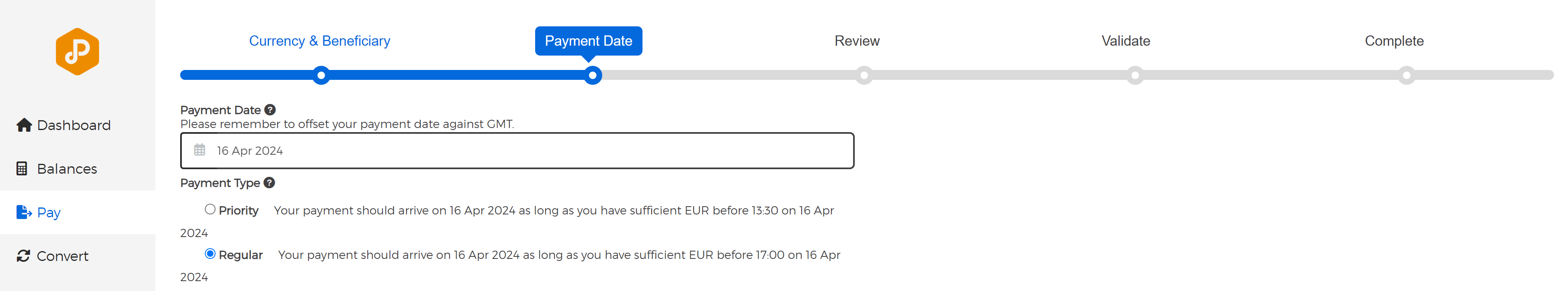This screenshot has height=291, width=1568.
Task: Click the Priority option label
Action: pos(239,211)
